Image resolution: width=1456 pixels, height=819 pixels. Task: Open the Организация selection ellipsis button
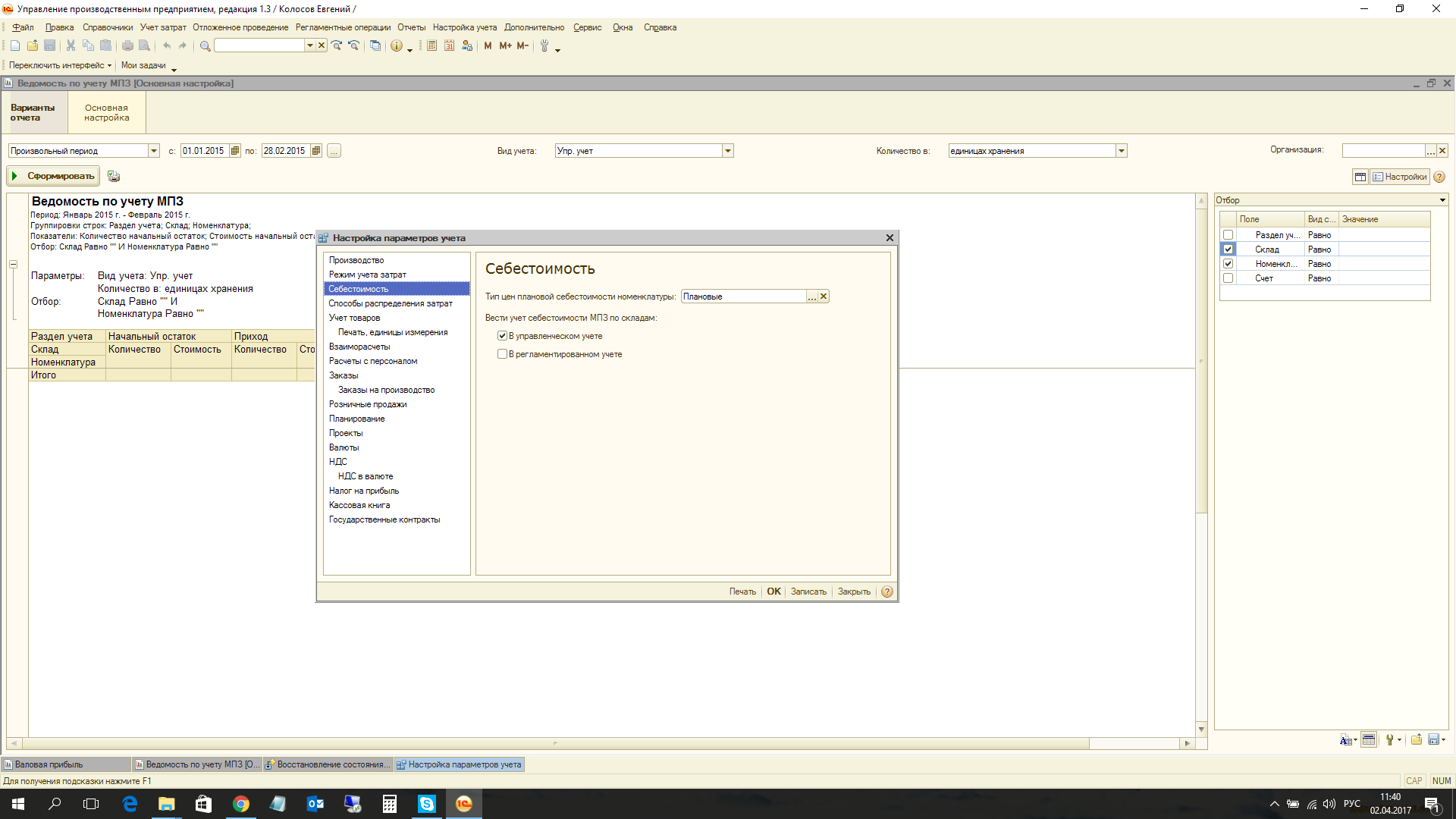coord(1430,151)
